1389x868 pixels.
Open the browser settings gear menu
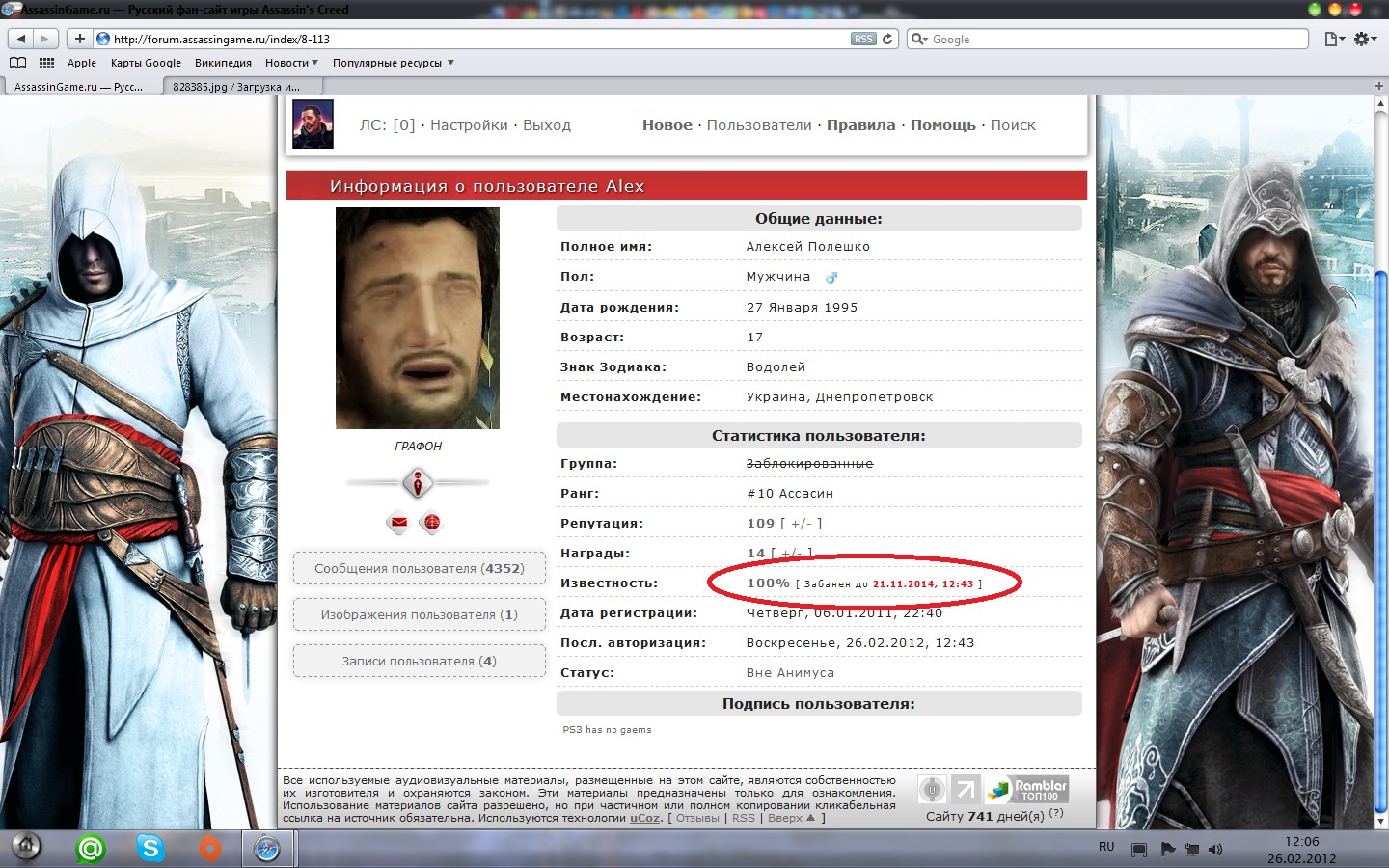pyautogui.click(x=1366, y=39)
